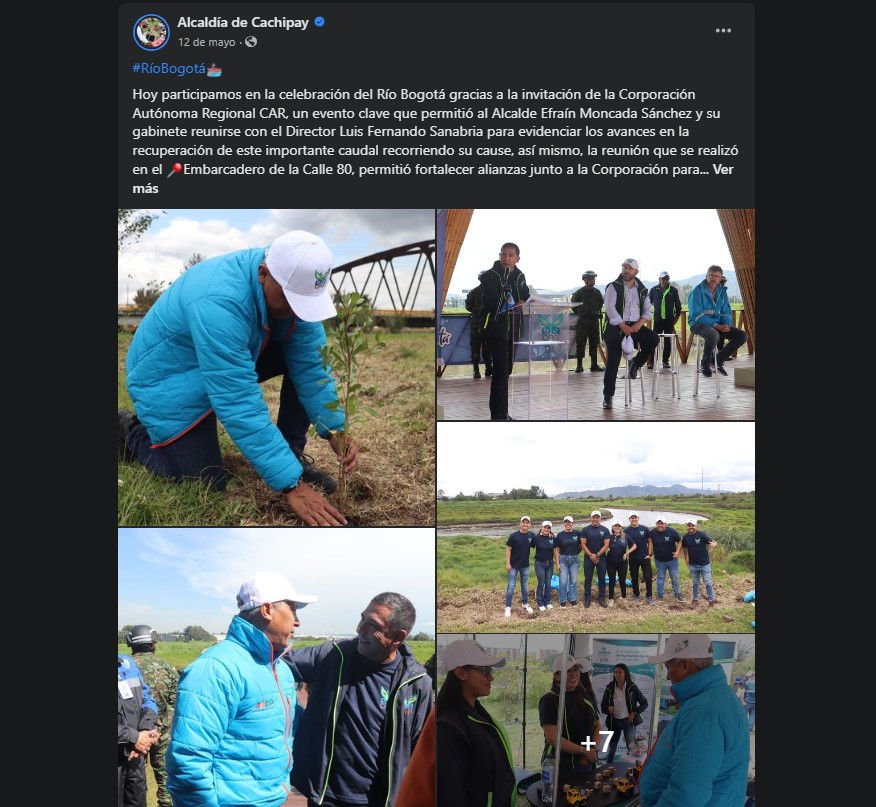Open the tree-planting photo

[x=277, y=368]
